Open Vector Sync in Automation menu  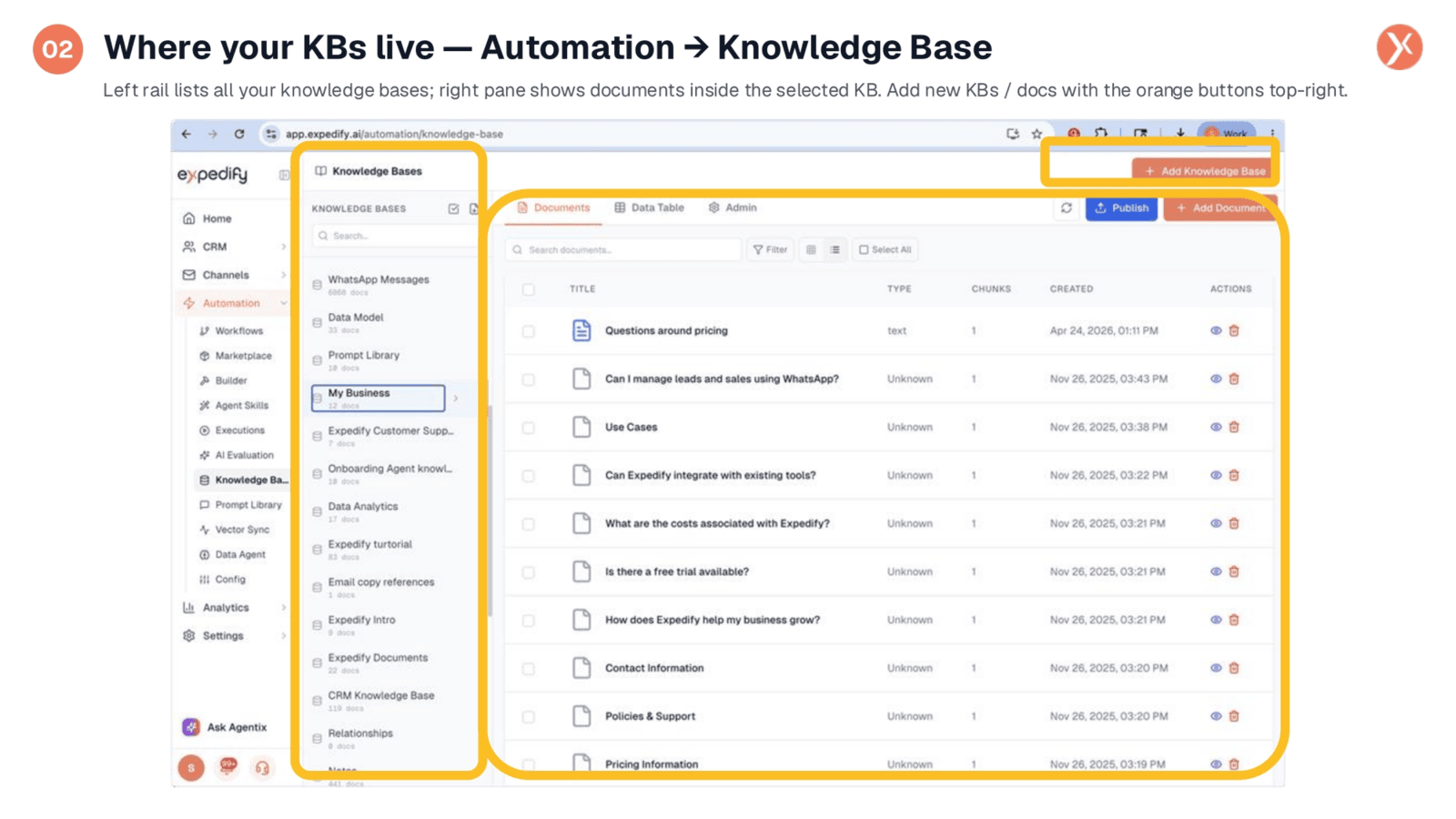234,530
